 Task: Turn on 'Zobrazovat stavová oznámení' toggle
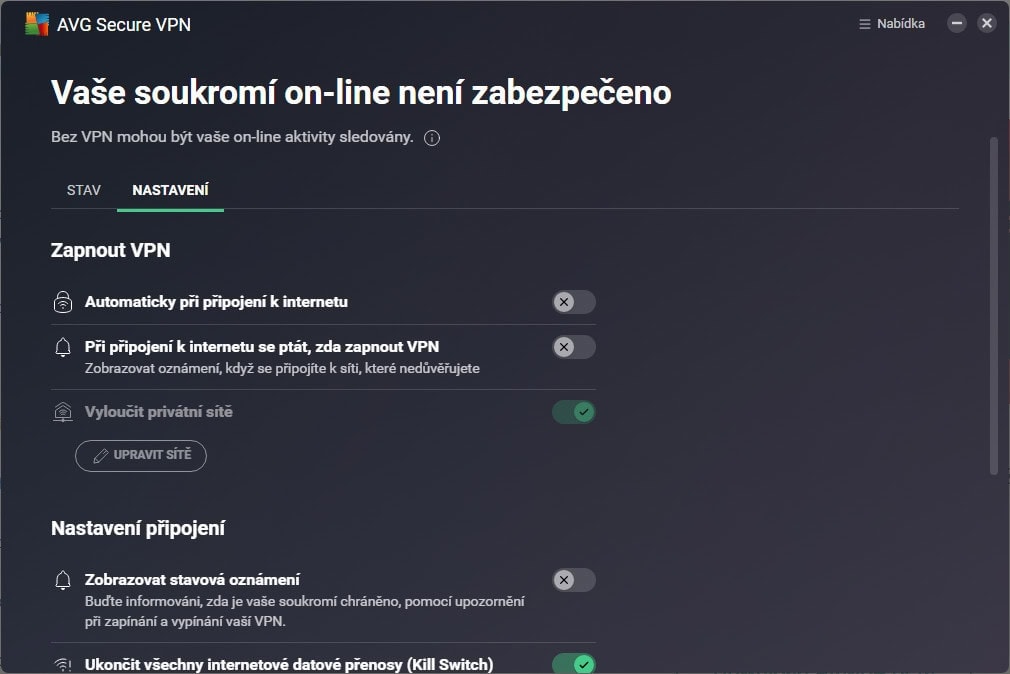click(x=574, y=580)
